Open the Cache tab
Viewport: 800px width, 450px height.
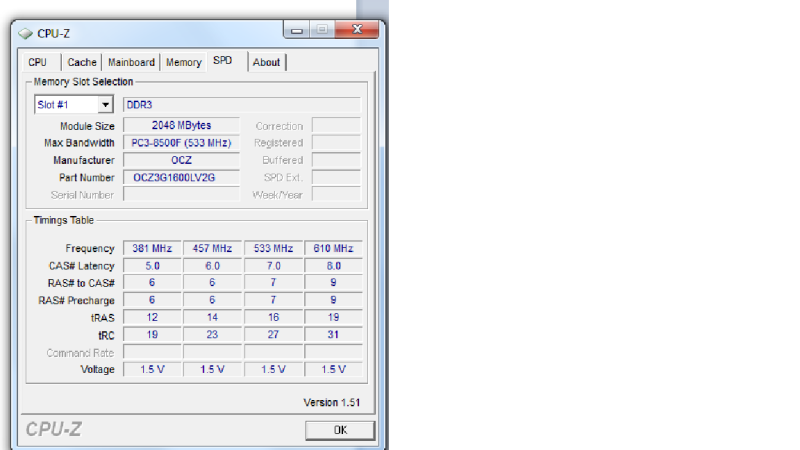[82, 62]
